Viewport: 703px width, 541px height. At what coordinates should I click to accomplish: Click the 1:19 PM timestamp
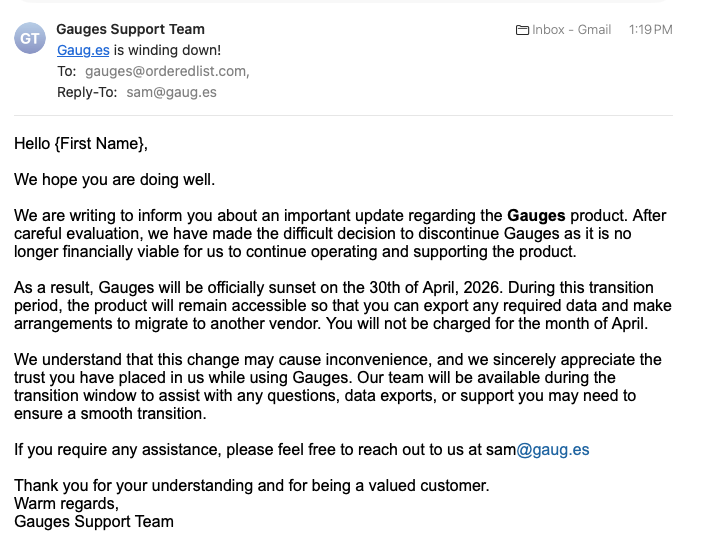tap(651, 30)
